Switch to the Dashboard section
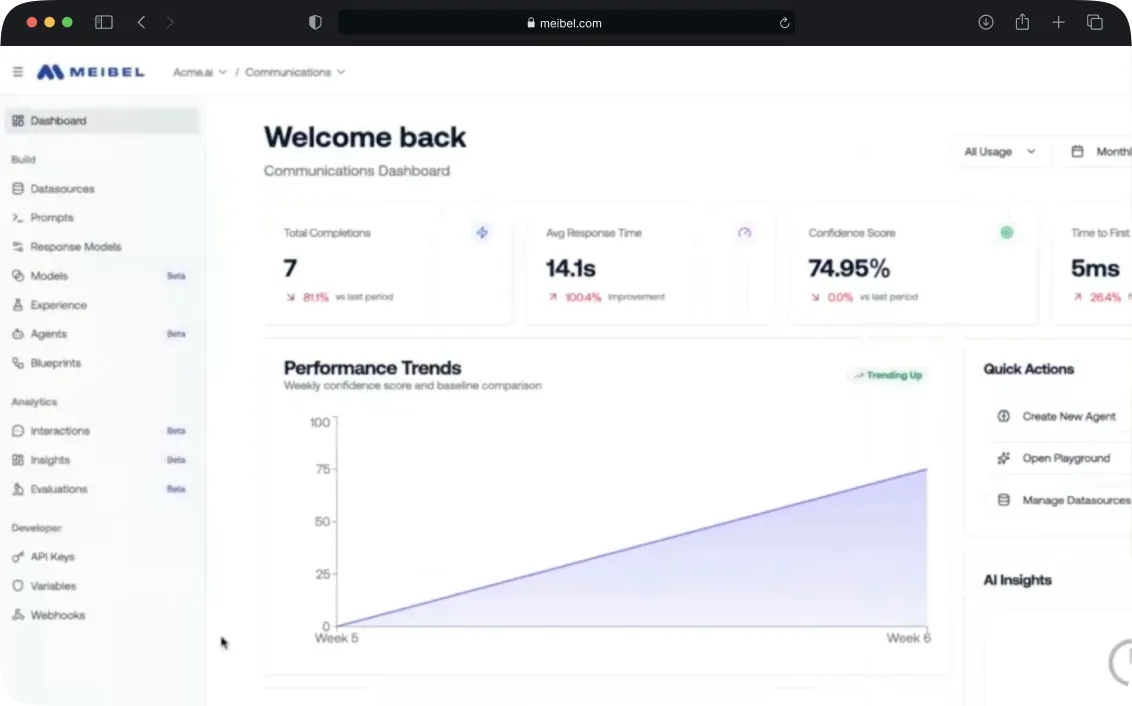1132x706 pixels. click(x=57, y=120)
